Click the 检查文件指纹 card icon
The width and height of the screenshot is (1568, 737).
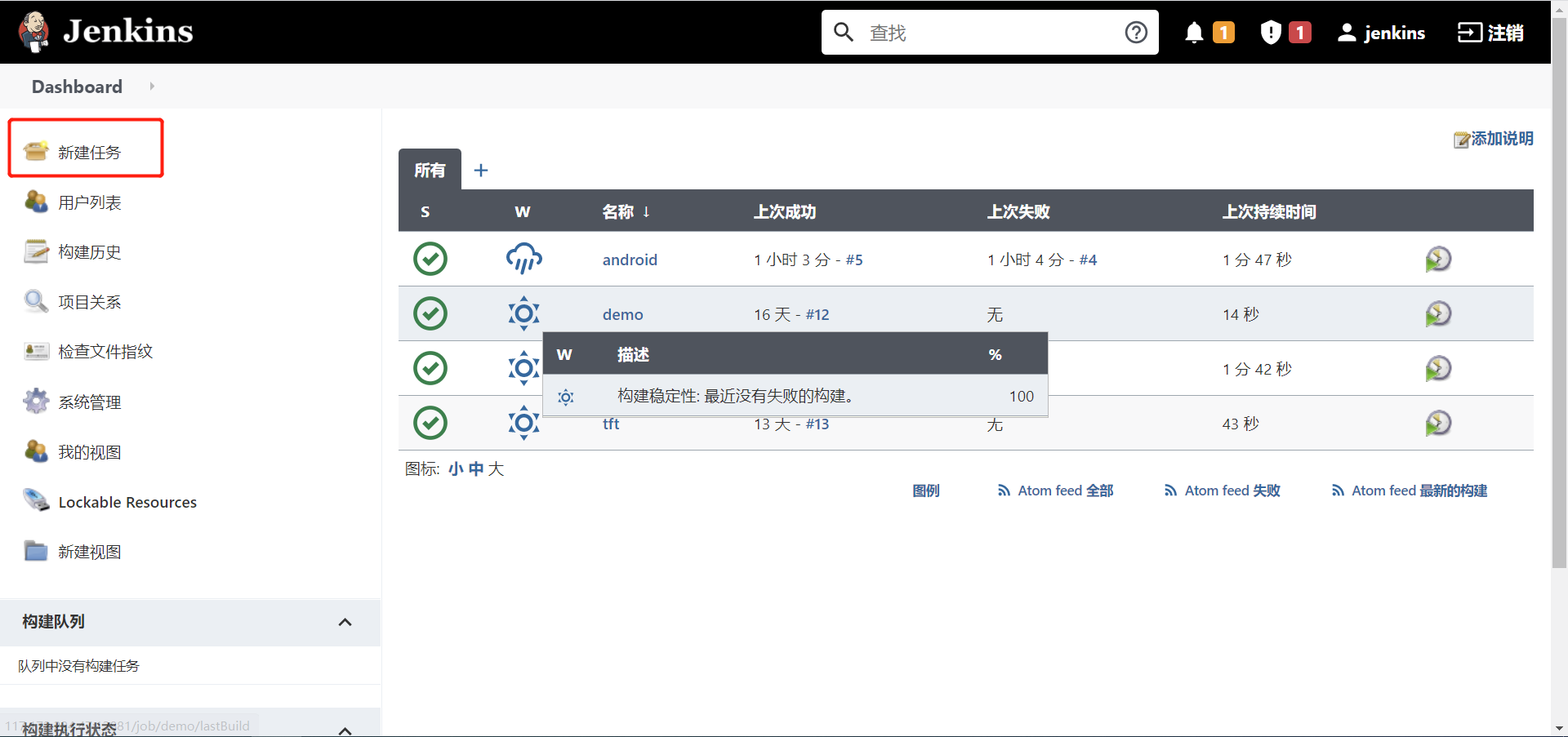point(36,351)
